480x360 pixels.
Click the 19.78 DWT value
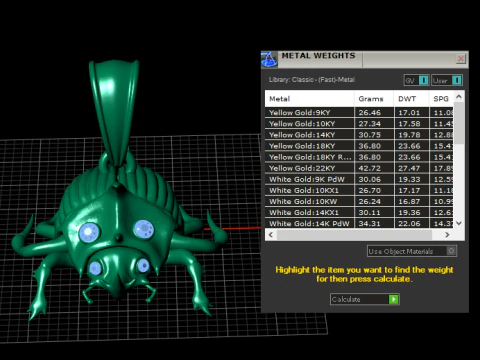point(409,135)
